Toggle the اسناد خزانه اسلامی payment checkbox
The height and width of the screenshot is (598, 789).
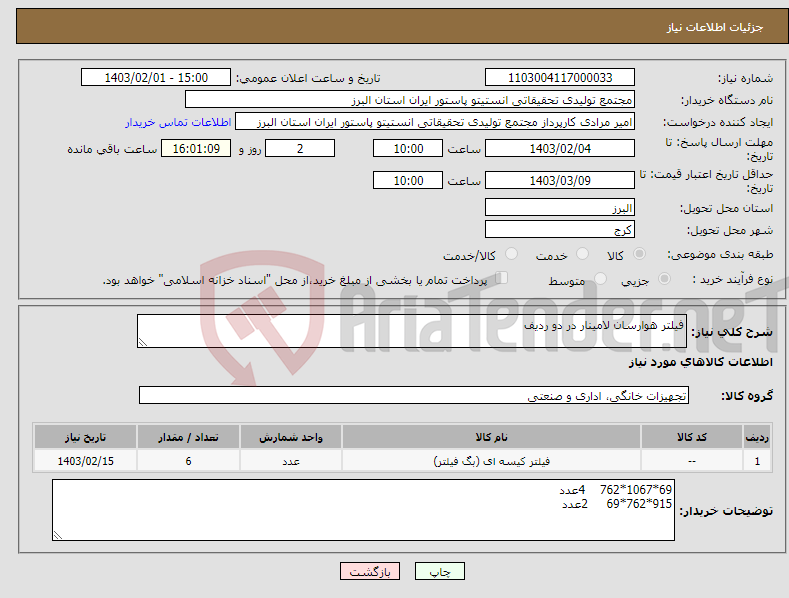(x=502, y=278)
